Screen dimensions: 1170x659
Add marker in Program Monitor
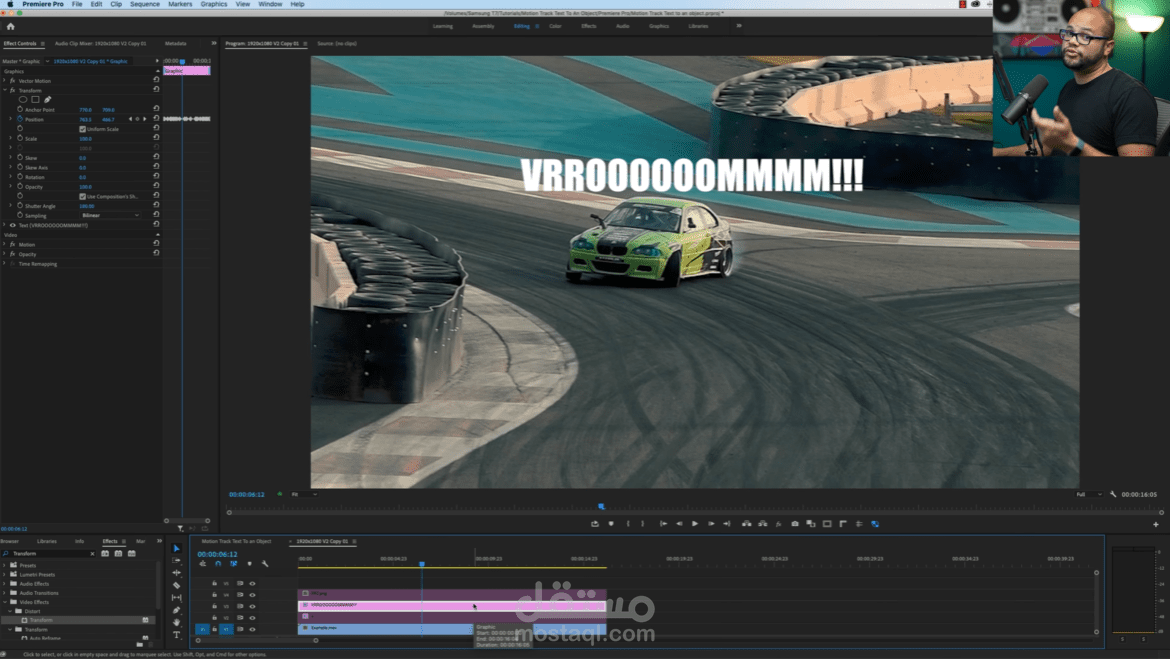click(x=611, y=524)
